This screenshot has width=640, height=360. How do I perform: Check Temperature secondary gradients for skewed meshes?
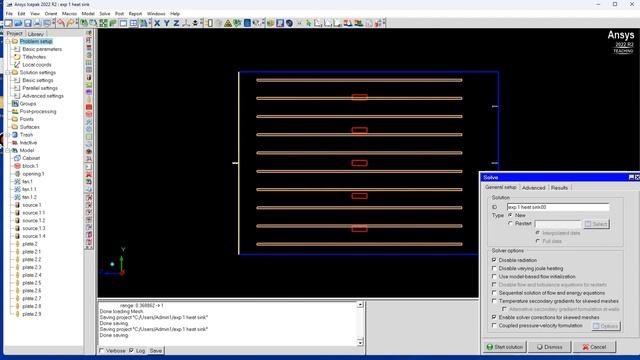[x=494, y=301]
